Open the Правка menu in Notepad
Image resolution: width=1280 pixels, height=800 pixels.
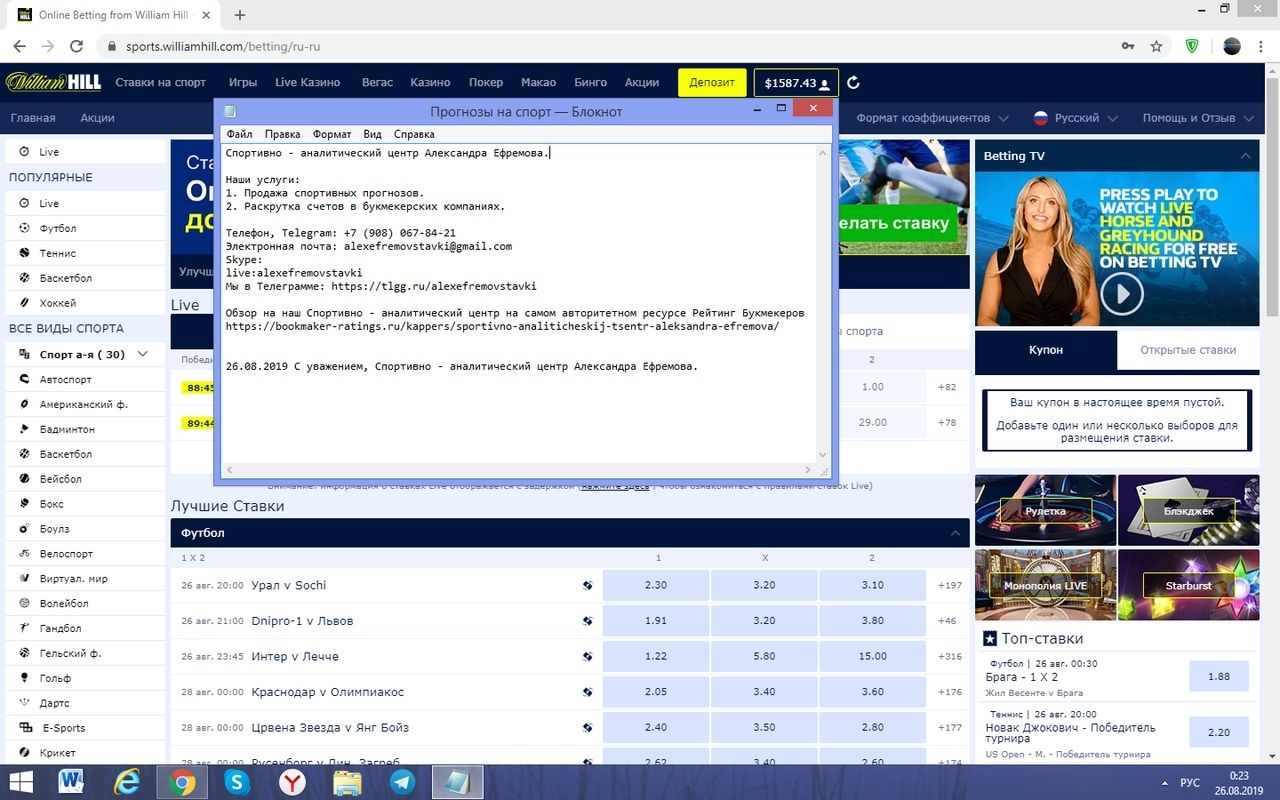click(282, 134)
